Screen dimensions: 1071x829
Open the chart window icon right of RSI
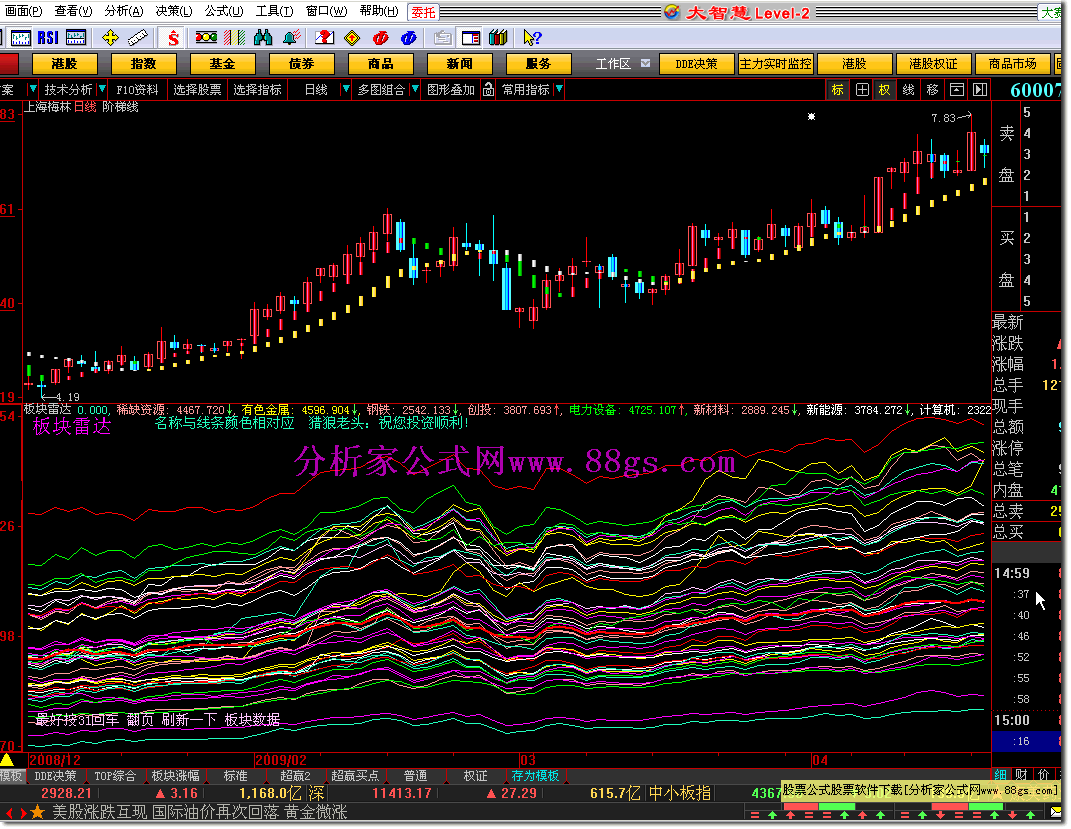point(76,38)
